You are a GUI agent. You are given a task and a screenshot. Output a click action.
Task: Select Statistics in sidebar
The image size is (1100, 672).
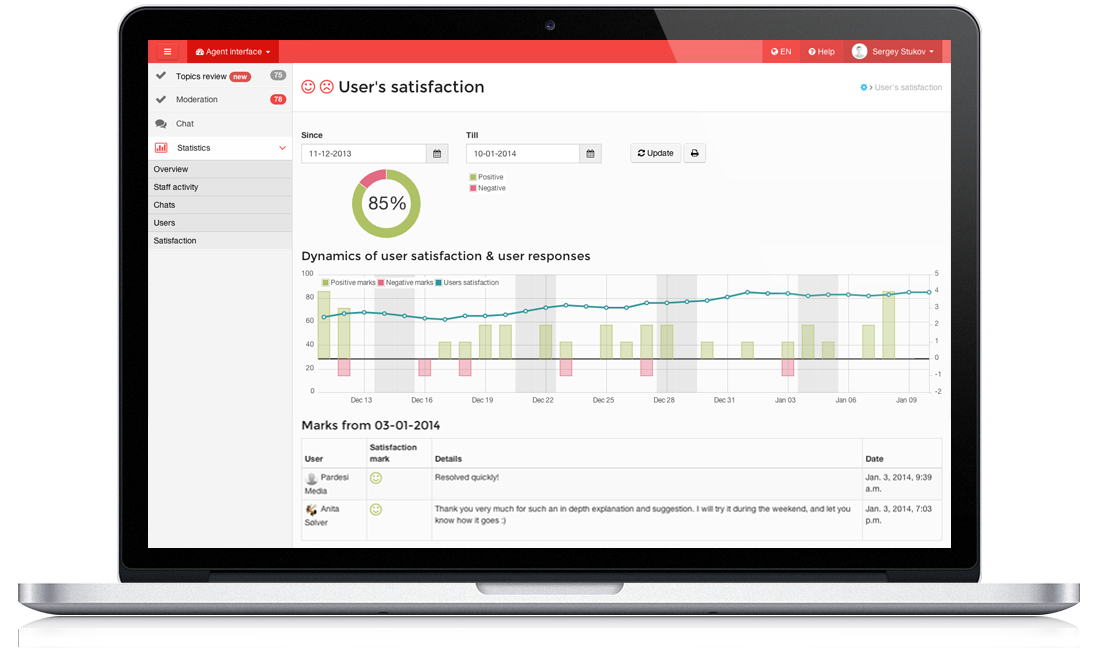[220, 148]
